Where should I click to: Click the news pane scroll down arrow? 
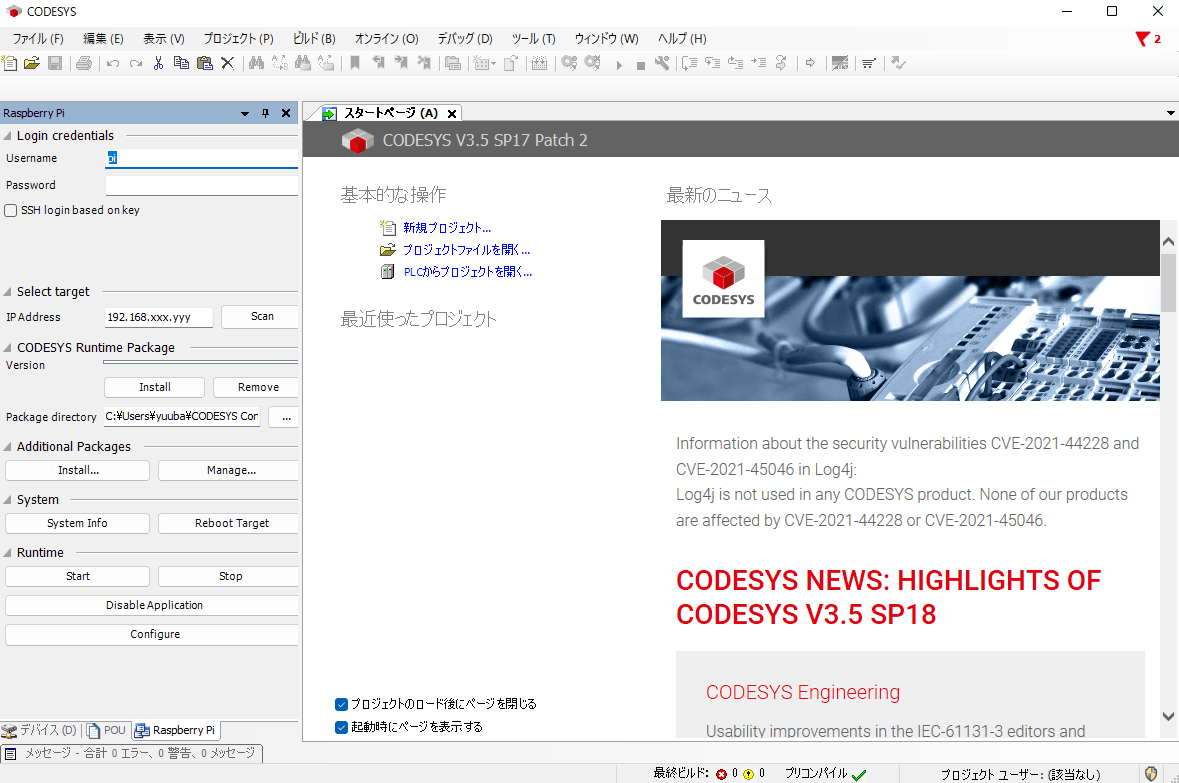pyautogui.click(x=1168, y=717)
